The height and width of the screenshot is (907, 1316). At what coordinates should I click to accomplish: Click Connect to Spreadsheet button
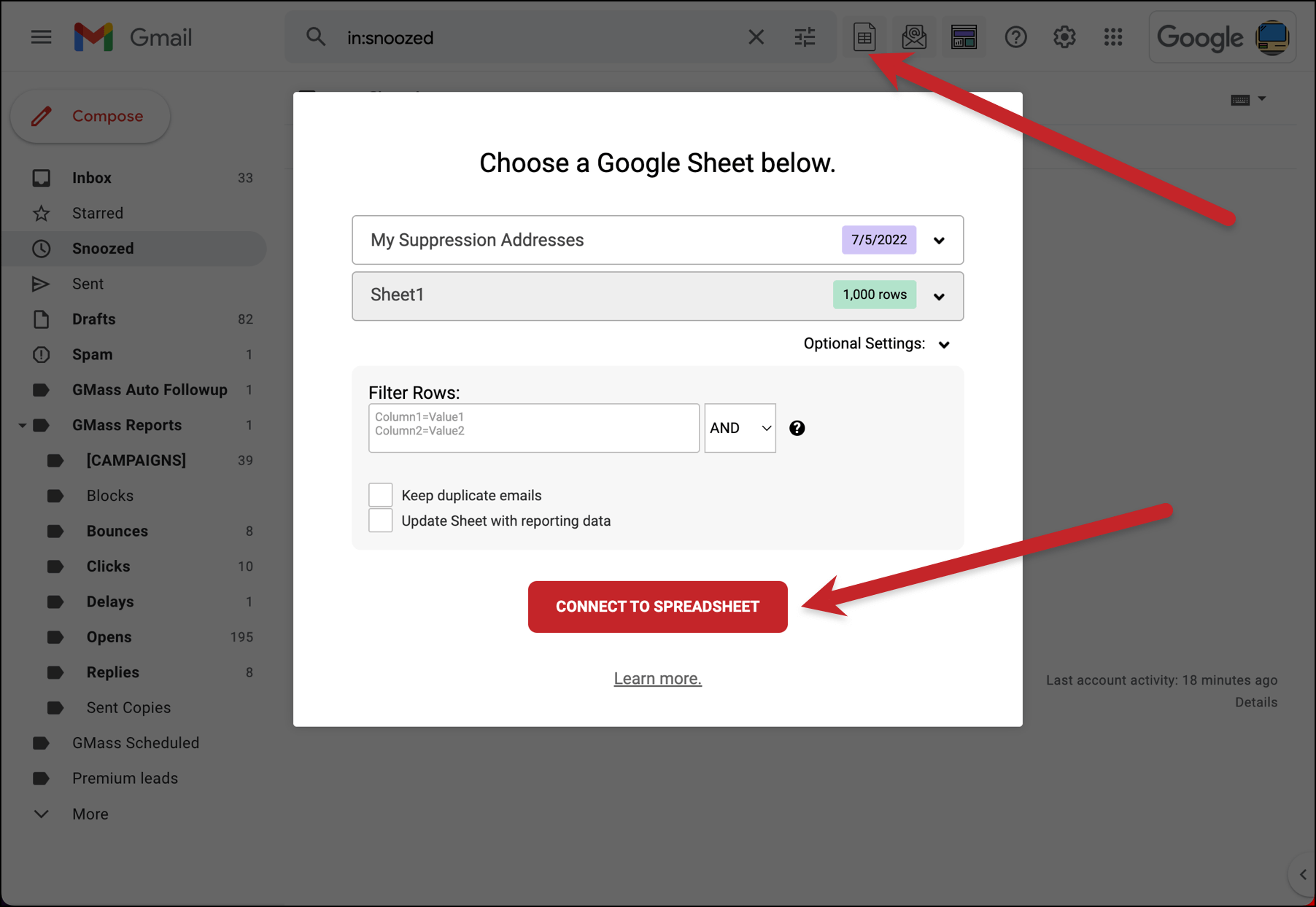(x=657, y=607)
